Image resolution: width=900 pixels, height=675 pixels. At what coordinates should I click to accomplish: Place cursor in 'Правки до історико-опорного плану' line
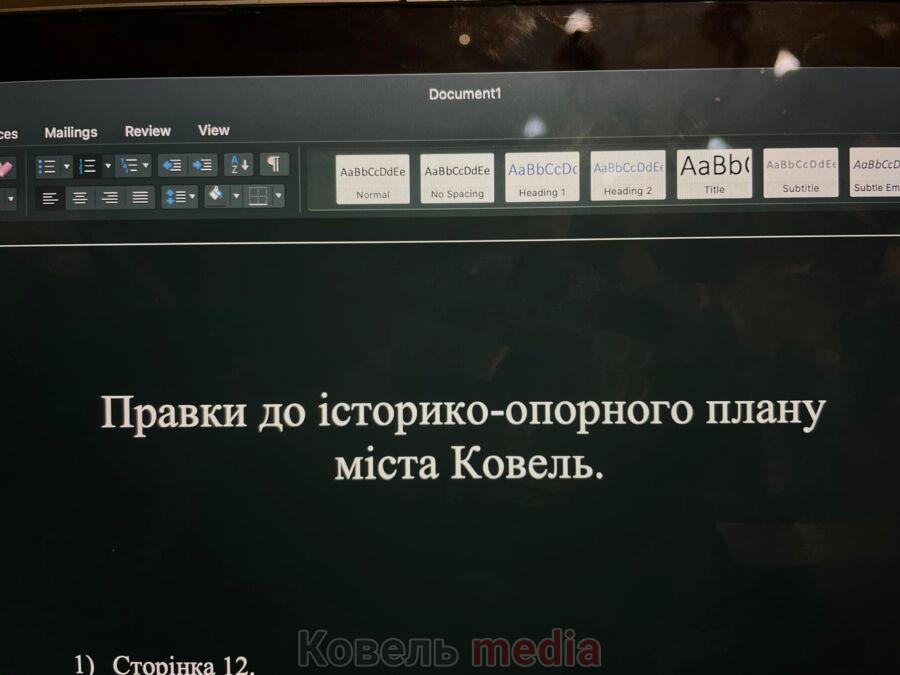click(x=463, y=413)
